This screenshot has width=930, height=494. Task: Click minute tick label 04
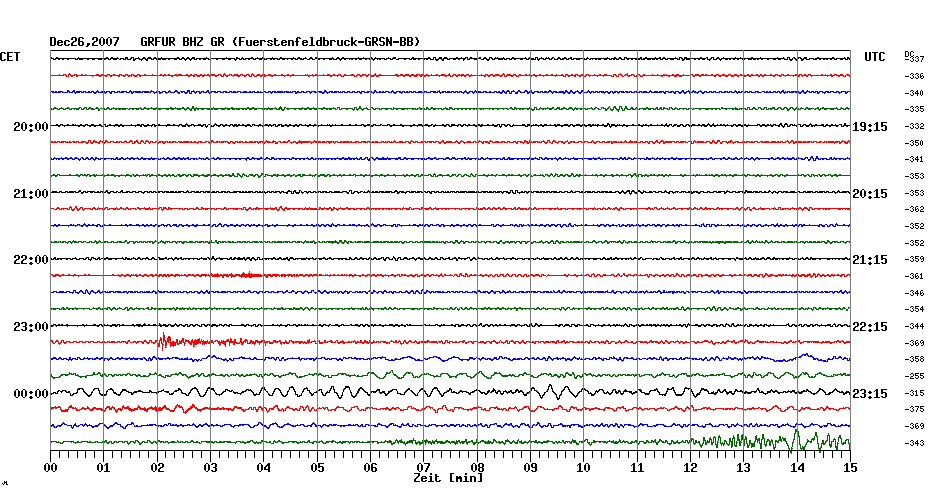[x=263, y=468]
